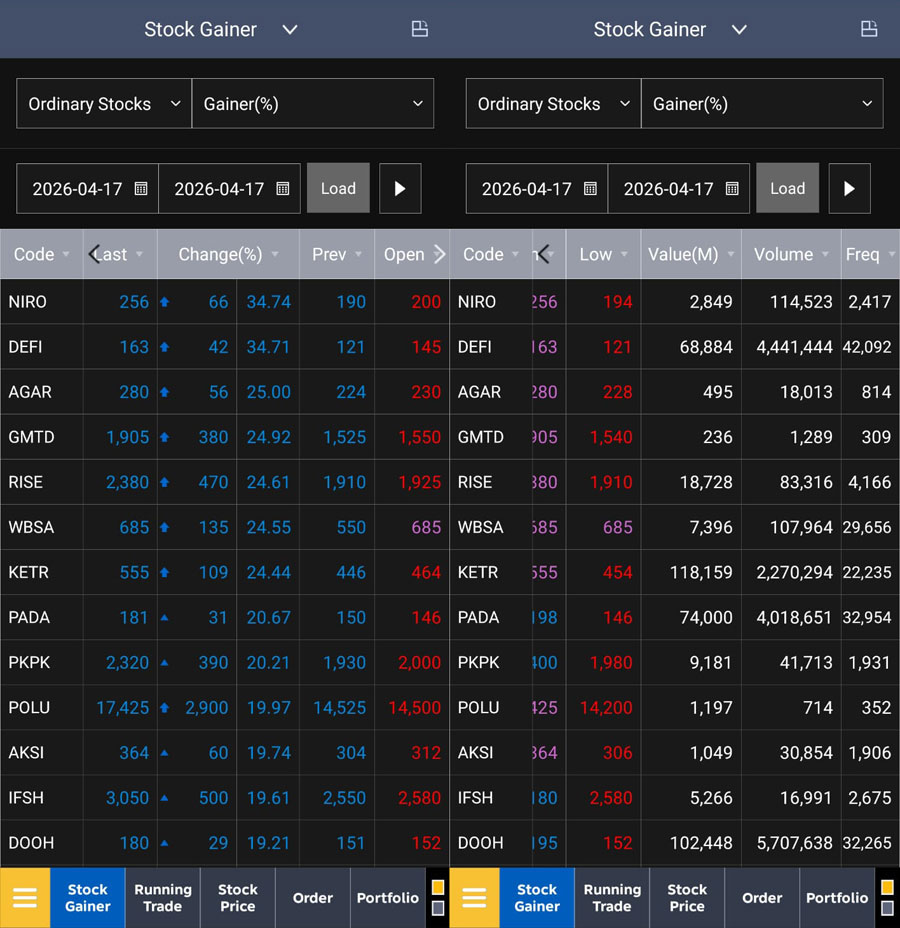The width and height of the screenshot is (900, 928).
Task: Switch to the Portfolio tab
Action: 388,898
